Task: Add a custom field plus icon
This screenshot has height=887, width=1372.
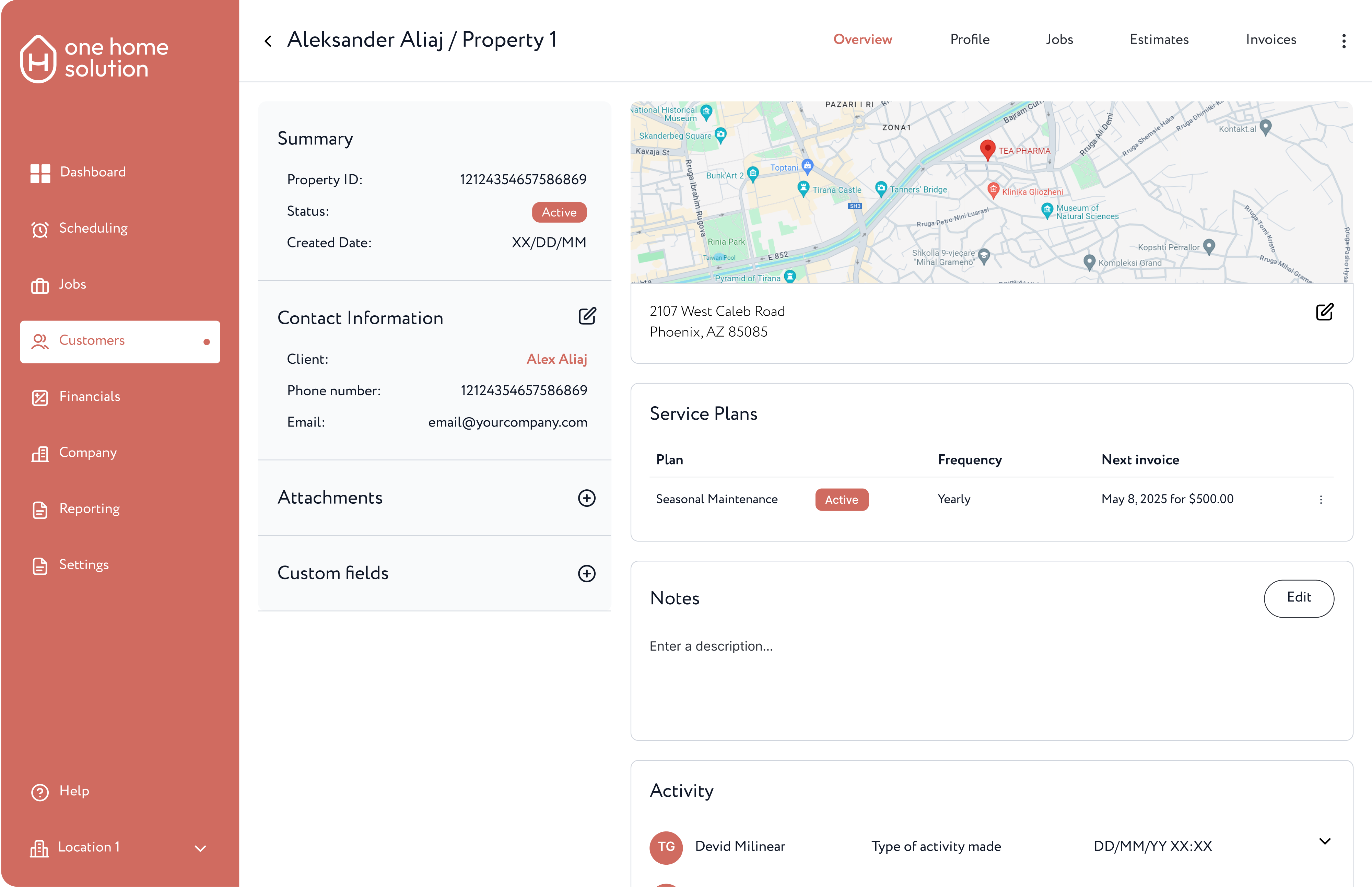Action: (x=586, y=574)
